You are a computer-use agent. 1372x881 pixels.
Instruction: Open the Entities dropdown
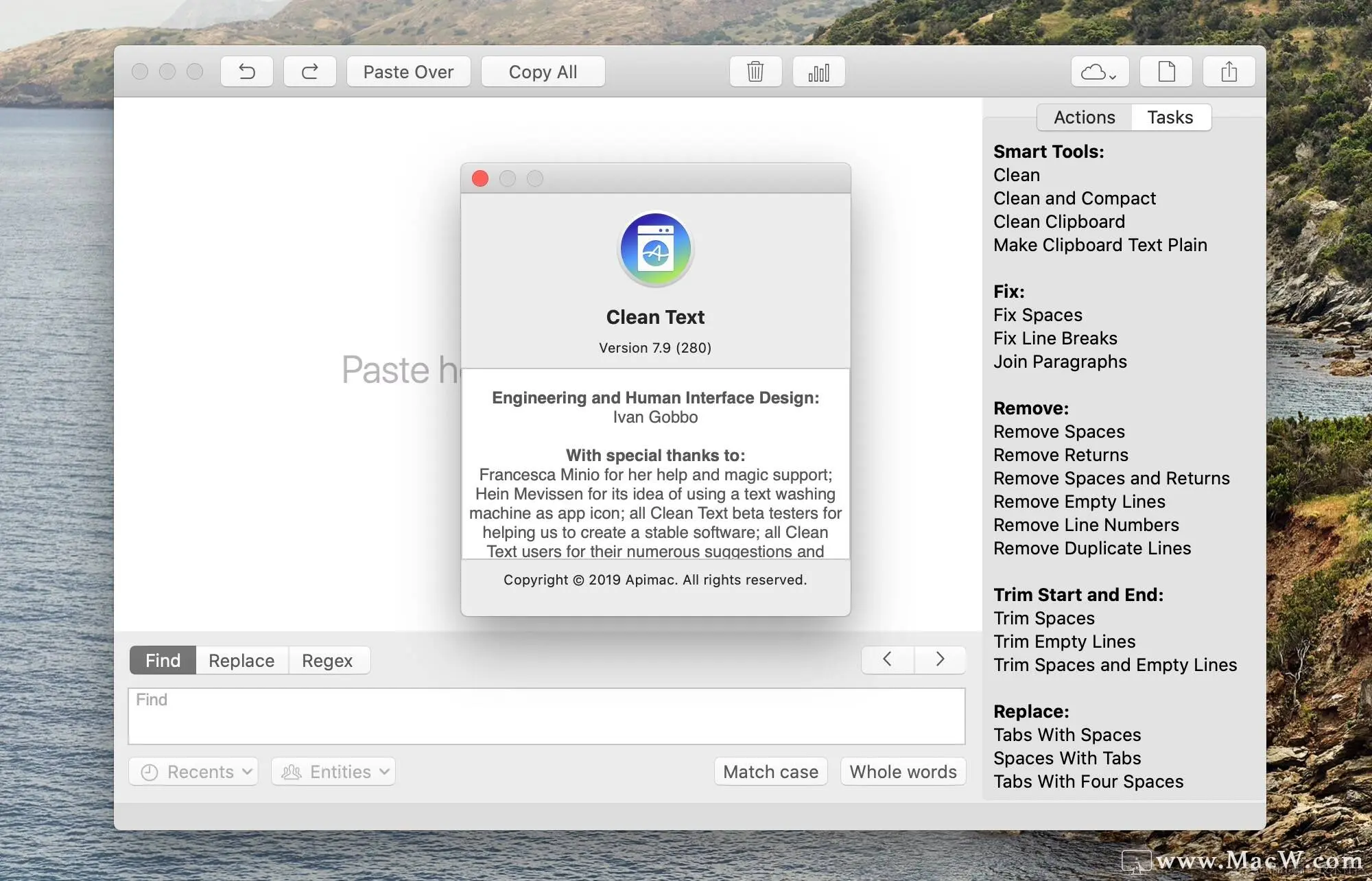tap(333, 771)
